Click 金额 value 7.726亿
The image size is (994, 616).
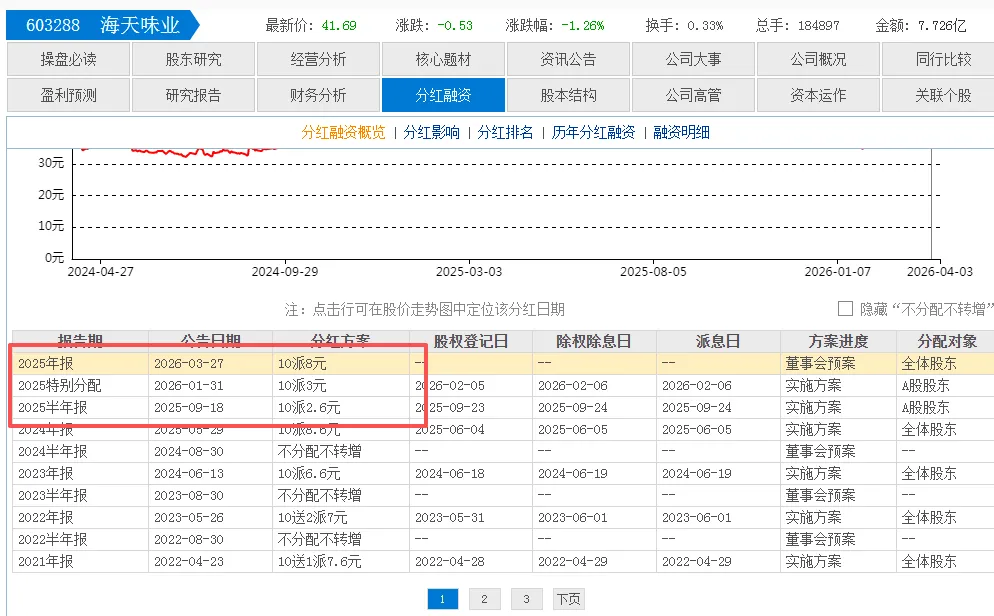942,26
